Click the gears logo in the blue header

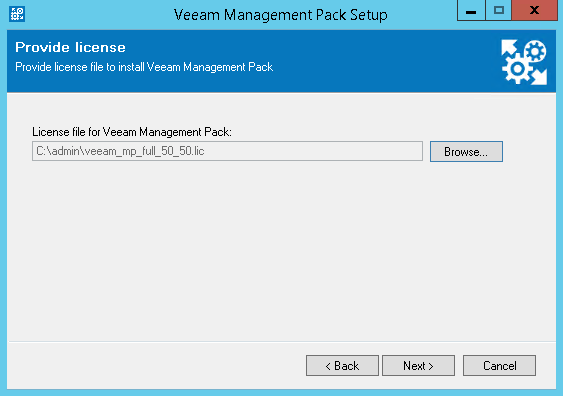(524, 62)
